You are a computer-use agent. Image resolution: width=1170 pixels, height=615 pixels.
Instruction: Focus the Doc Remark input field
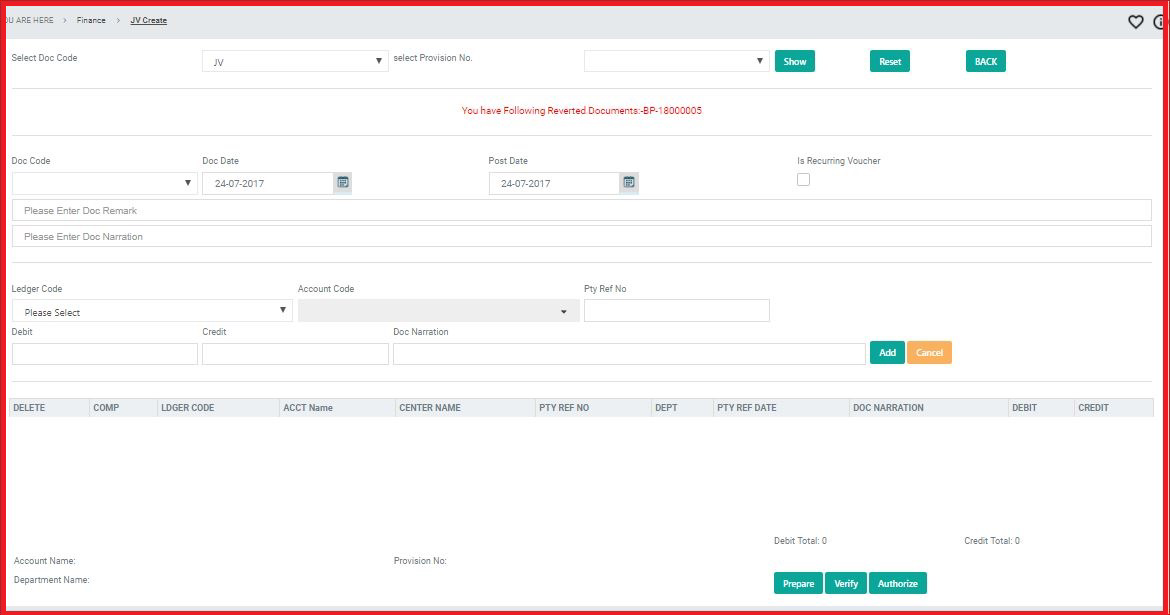(581, 210)
